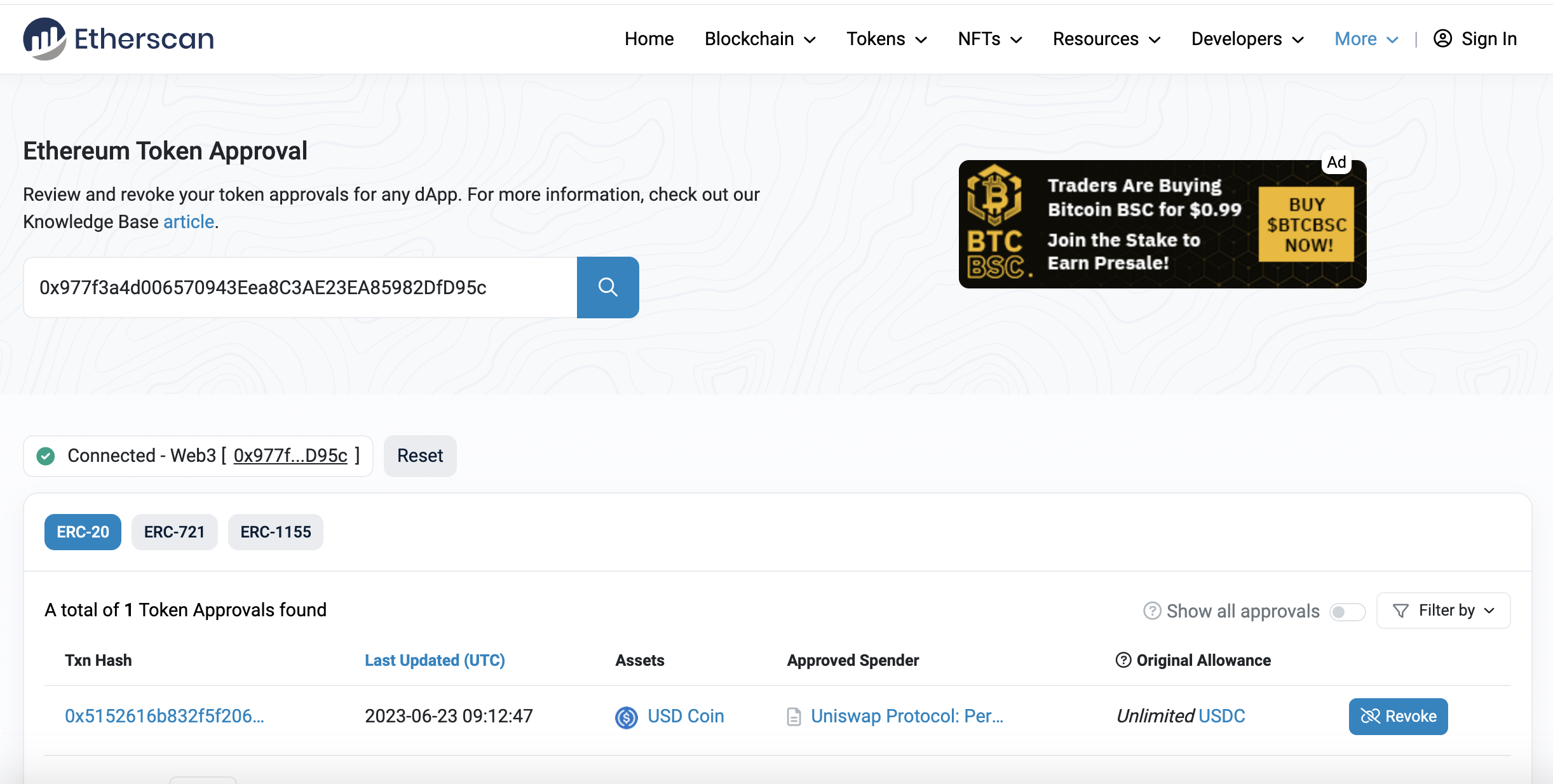Viewport: 1553px width, 784px height.
Task: Click the Sign In profile icon
Action: (x=1444, y=39)
